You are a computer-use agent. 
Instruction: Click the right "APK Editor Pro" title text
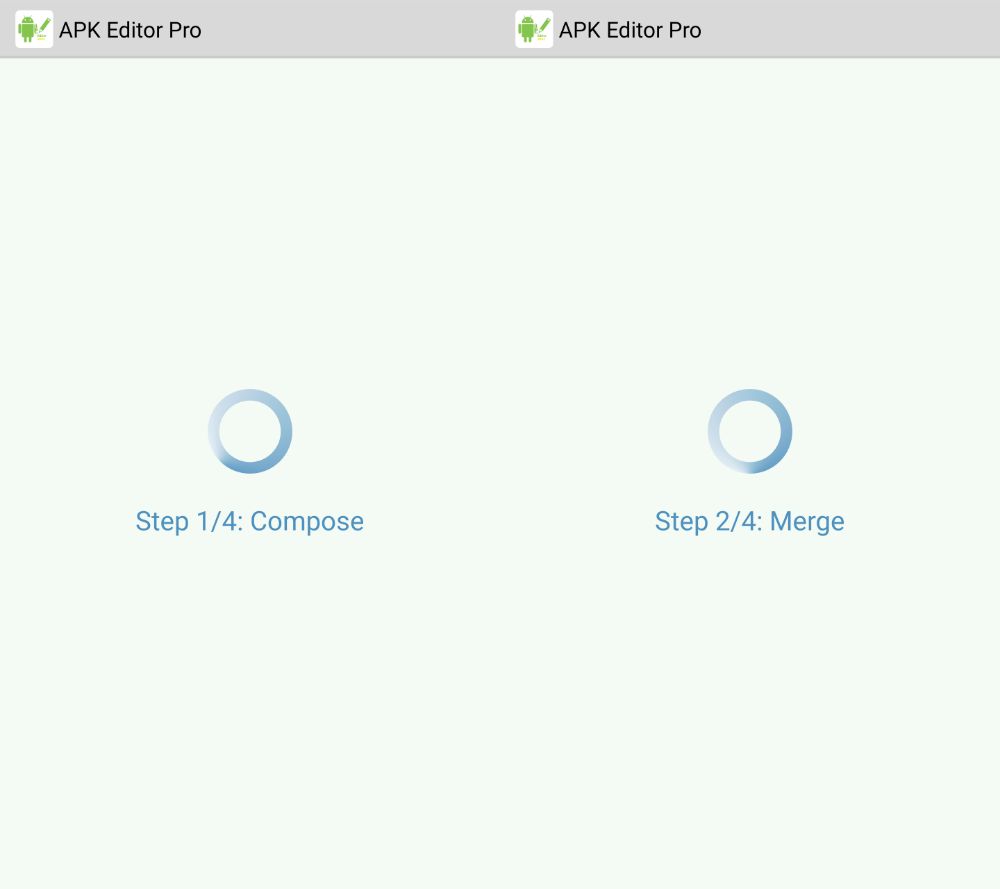click(630, 30)
